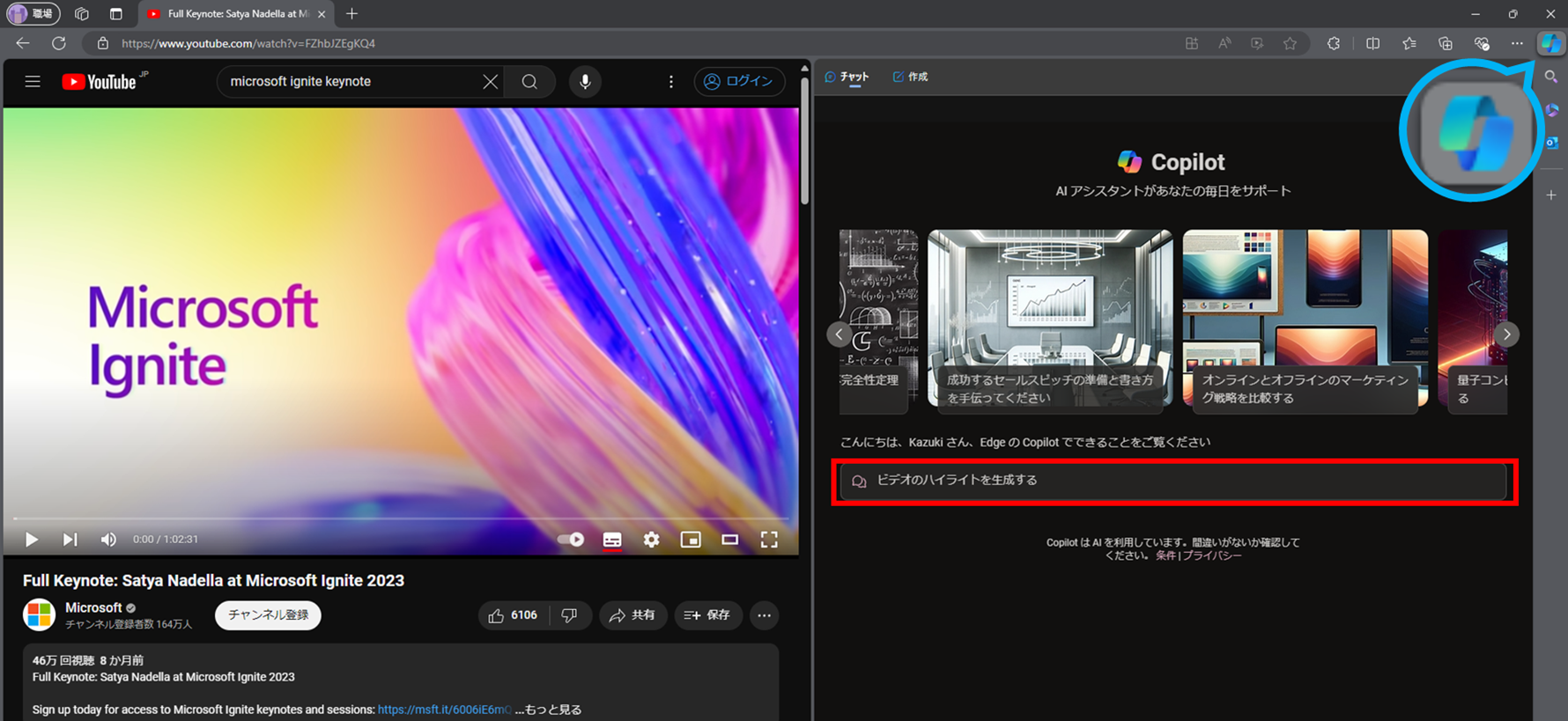Open Microsoft 365 from the sidebar

pos(1552,110)
